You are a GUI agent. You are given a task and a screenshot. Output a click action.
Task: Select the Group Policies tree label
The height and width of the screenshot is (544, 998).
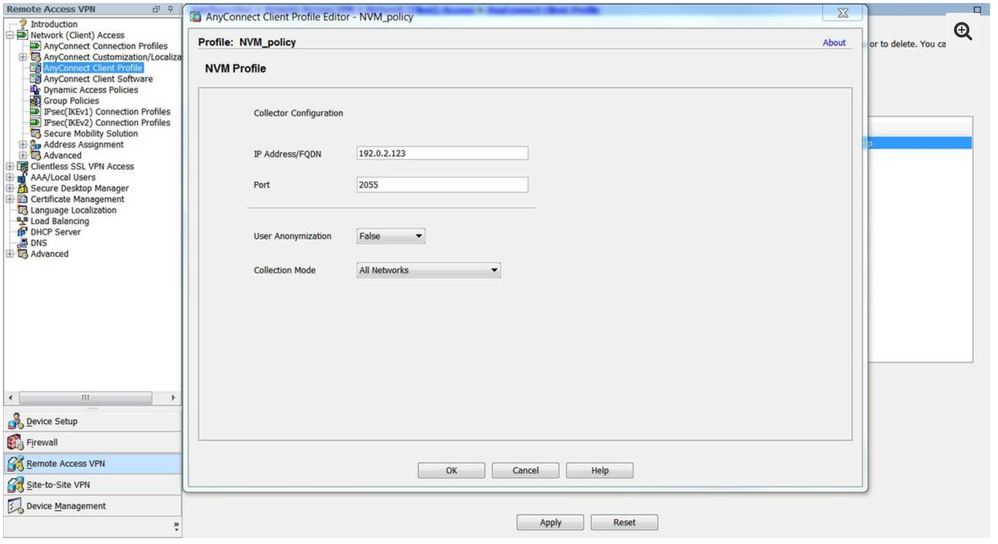click(71, 101)
